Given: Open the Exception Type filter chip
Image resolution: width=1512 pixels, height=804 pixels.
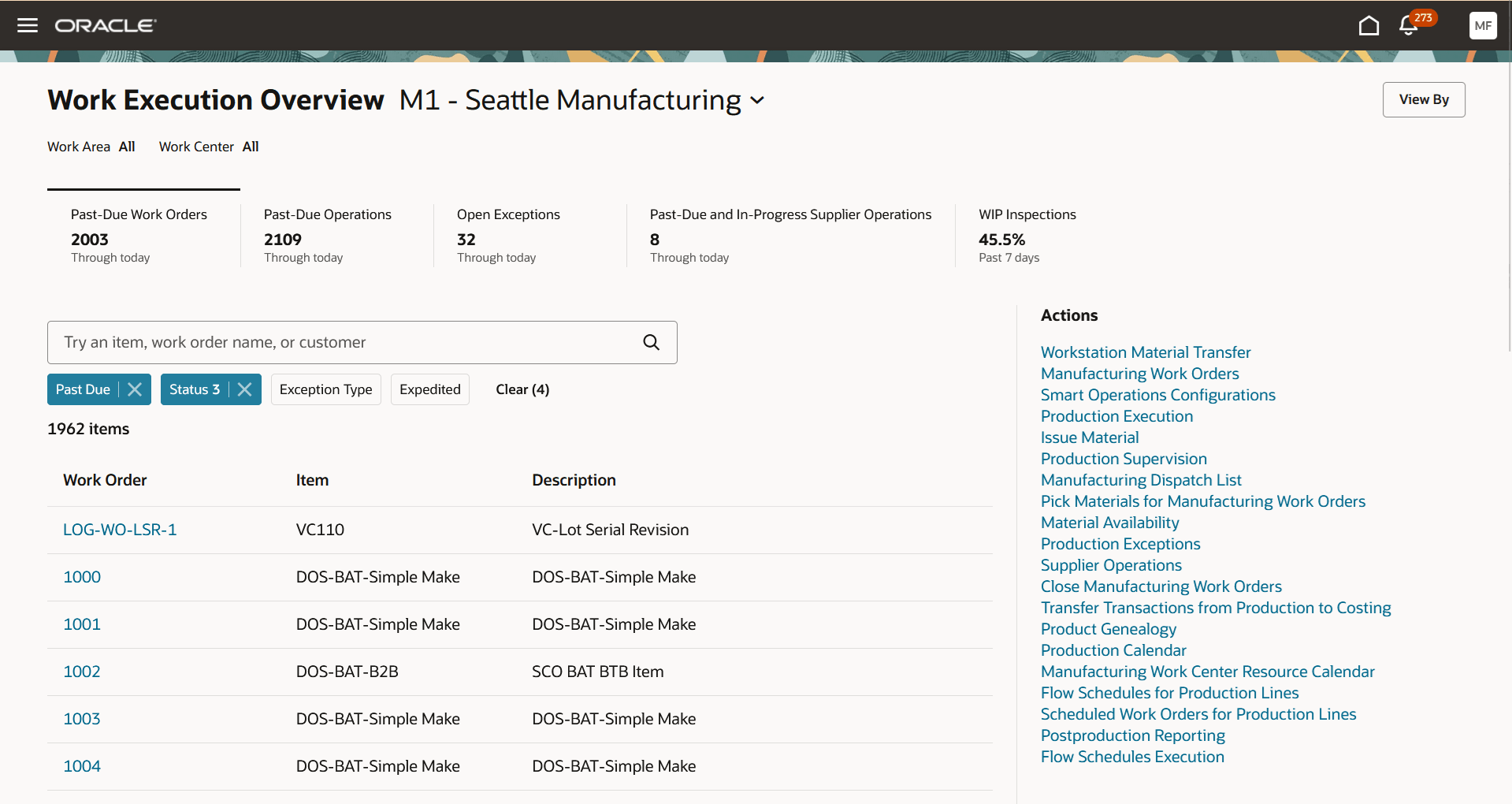Looking at the screenshot, I should point(325,389).
